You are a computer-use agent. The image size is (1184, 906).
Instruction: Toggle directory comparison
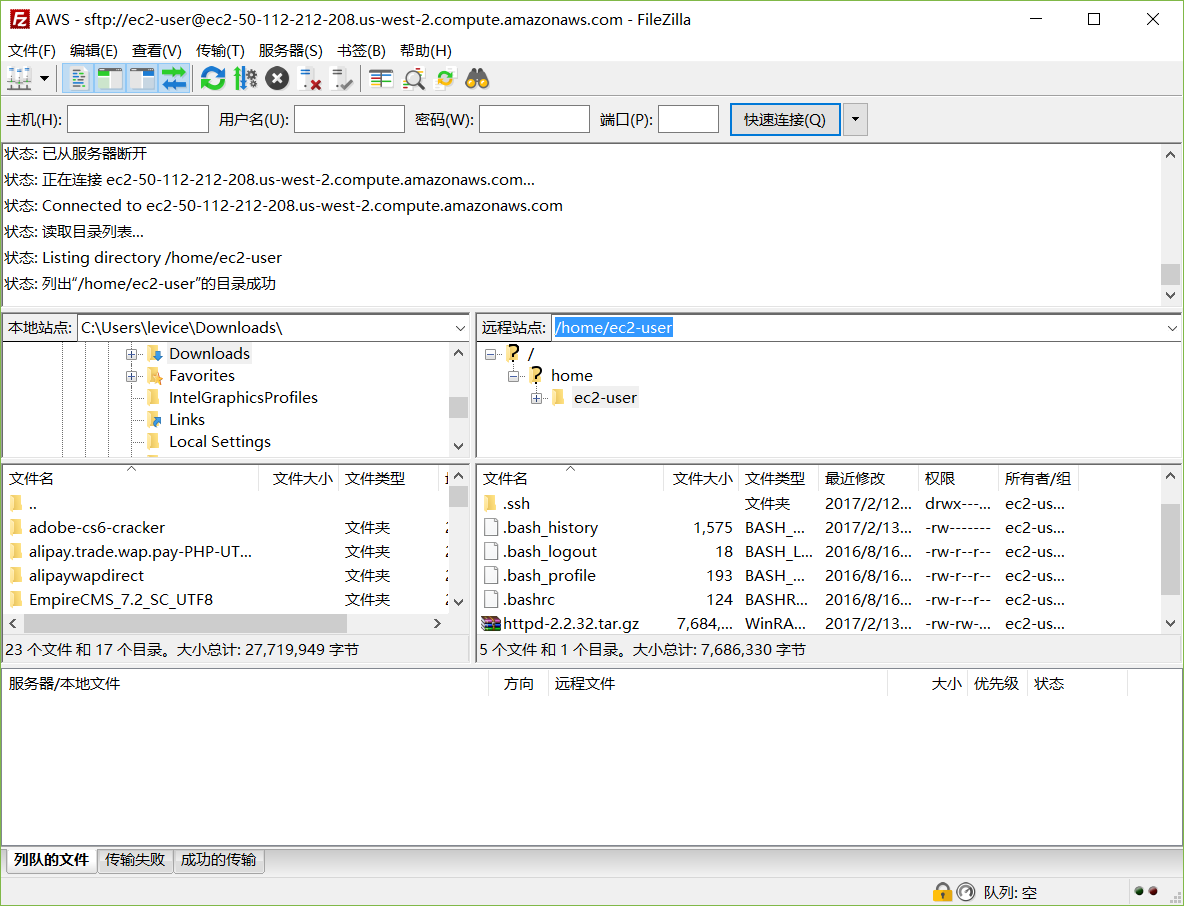(414, 79)
